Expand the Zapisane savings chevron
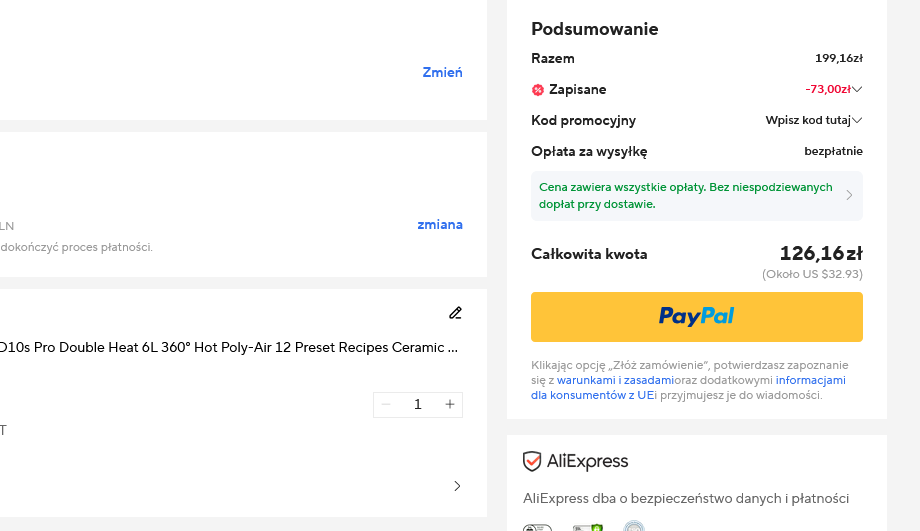920x531 pixels. [857, 89]
